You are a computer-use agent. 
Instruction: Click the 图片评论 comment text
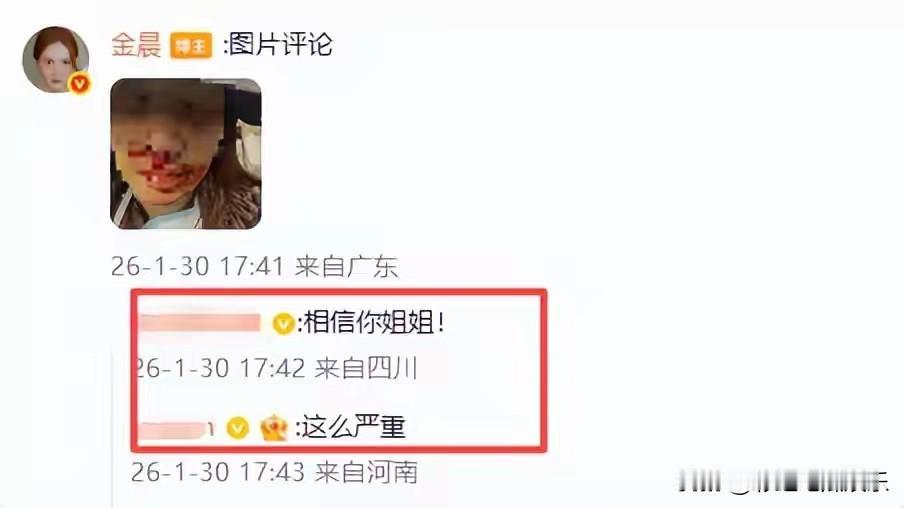tap(281, 45)
